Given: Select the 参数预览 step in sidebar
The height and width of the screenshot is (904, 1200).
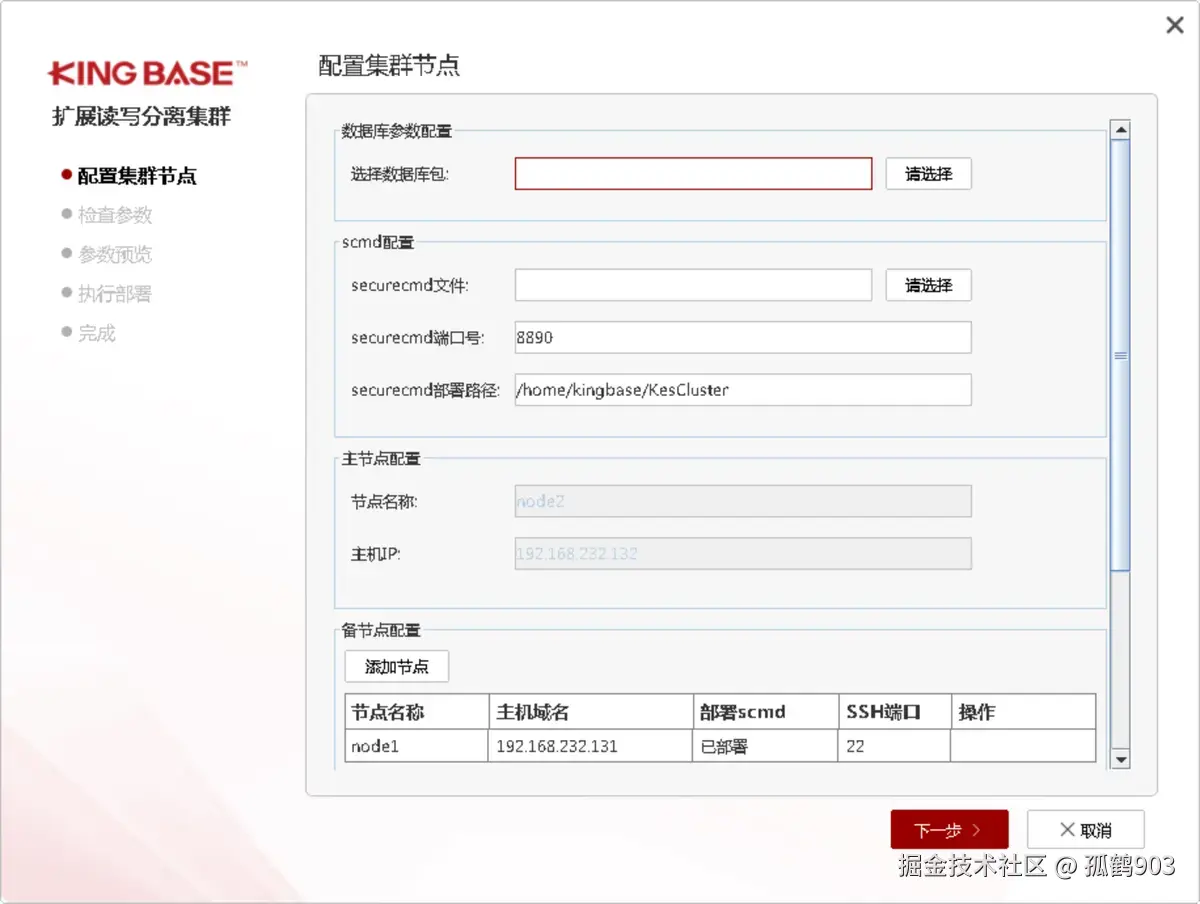Looking at the screenshot, I should (x=115, y=255).
